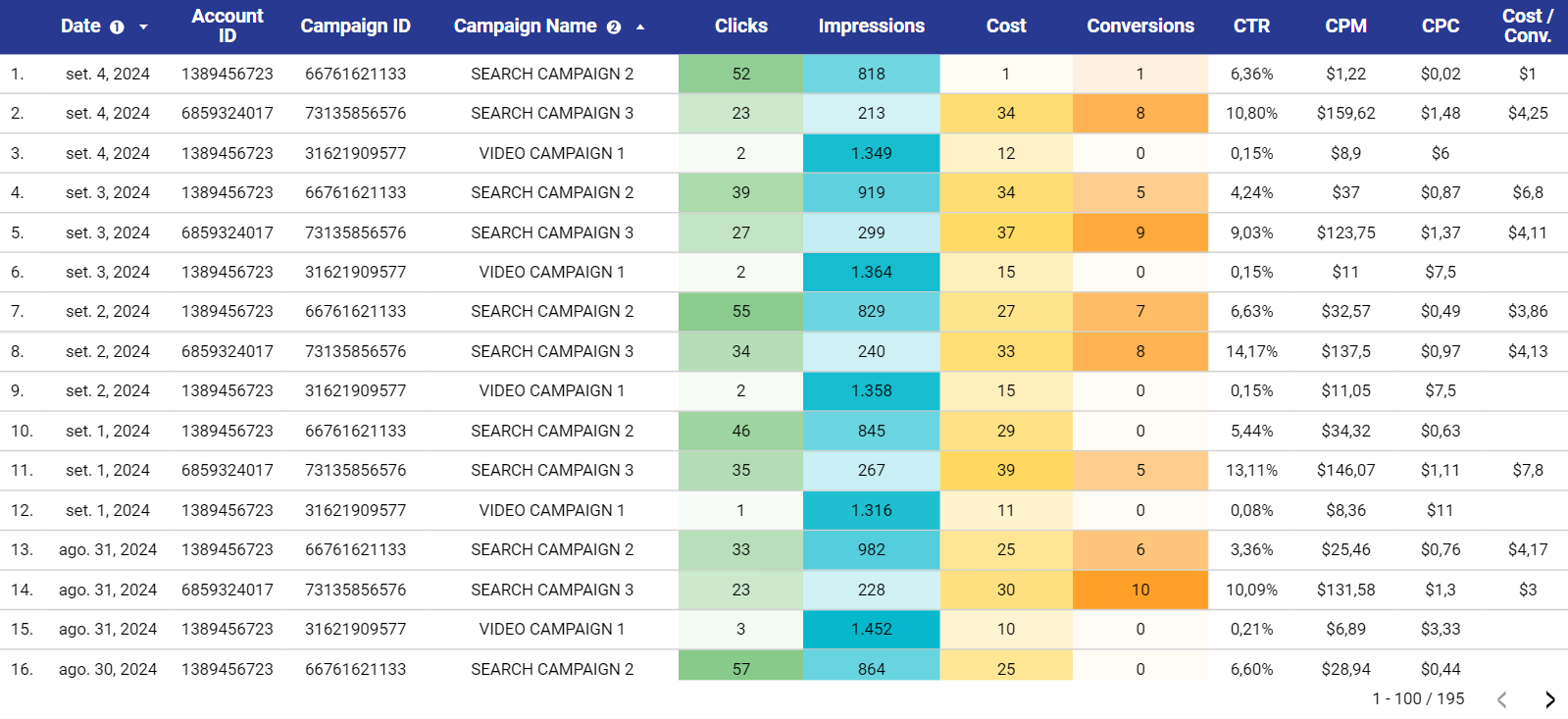Image resolution: width=1568 pixels, height=719 pixels.
Task: Click the ascending sort triangle on Campaign Name
Action: pos(640,26)
